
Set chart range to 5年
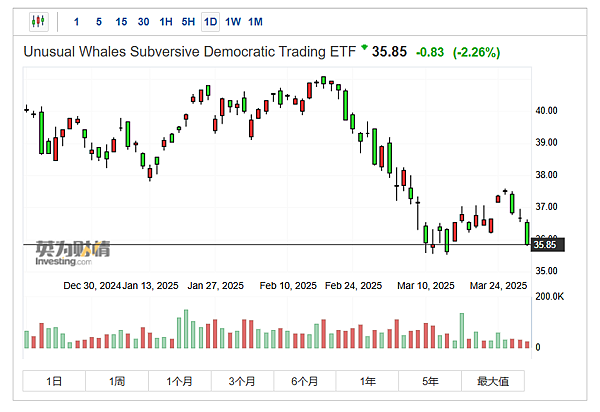(430, 381)
